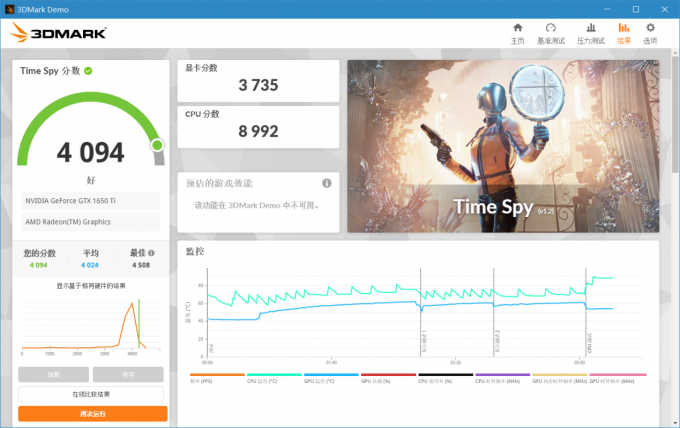This screenshot has width=680, height=428.
Task: Select the 结果 results tab
Action: point(624,33)
